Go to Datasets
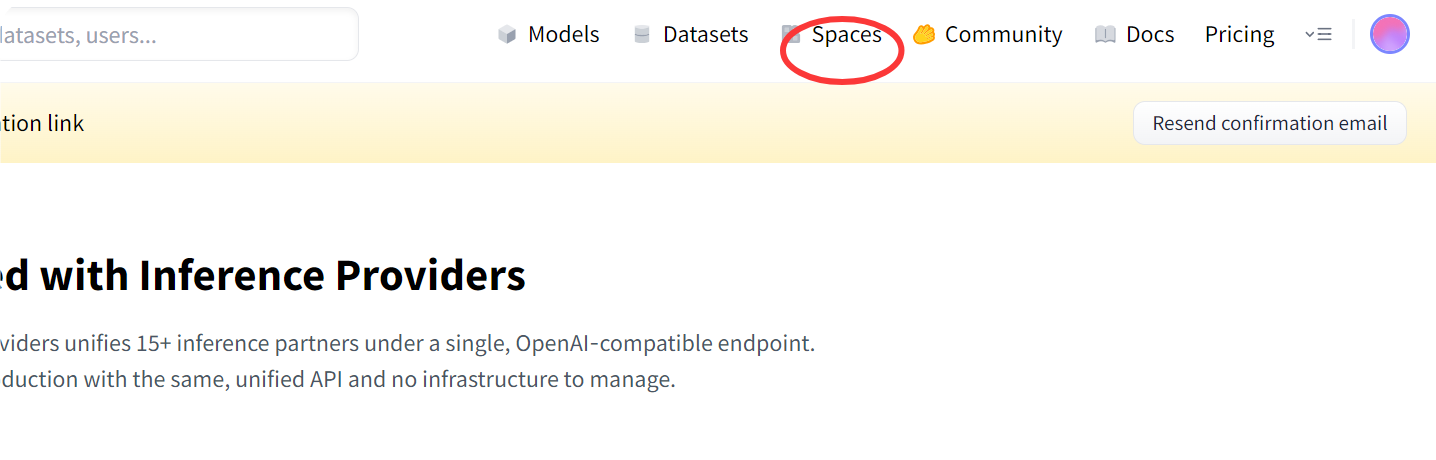This screenshot has width=1436, height=460. [x=705, y=35]
